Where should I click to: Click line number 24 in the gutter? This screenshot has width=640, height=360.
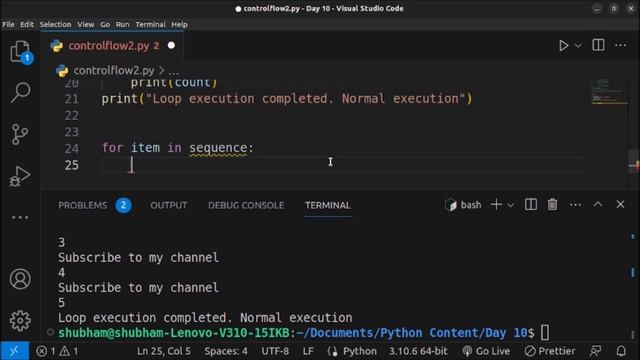click(x=72, y=148)
